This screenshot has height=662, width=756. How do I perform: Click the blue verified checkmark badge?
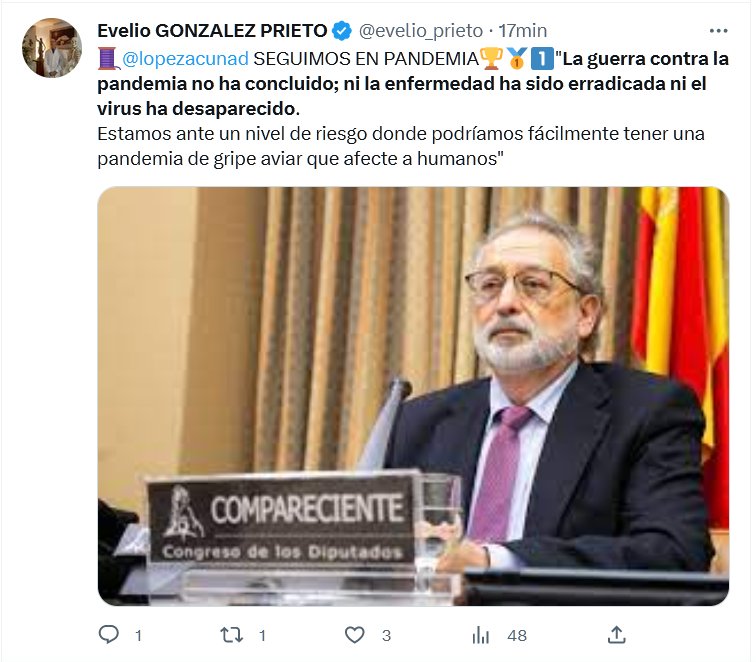(x=342, y=31)
